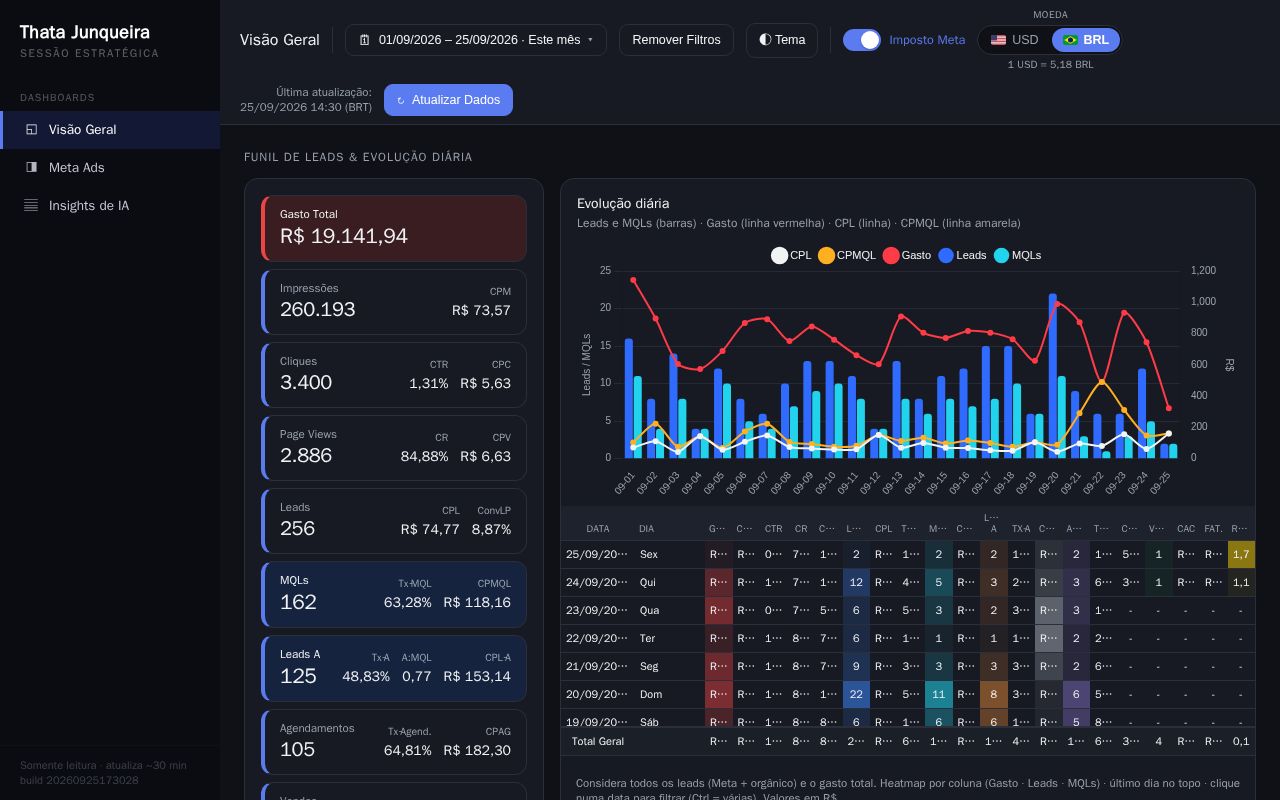Click the MQLs value 162
The image size is (1280, 800).
tap(298, 602)
